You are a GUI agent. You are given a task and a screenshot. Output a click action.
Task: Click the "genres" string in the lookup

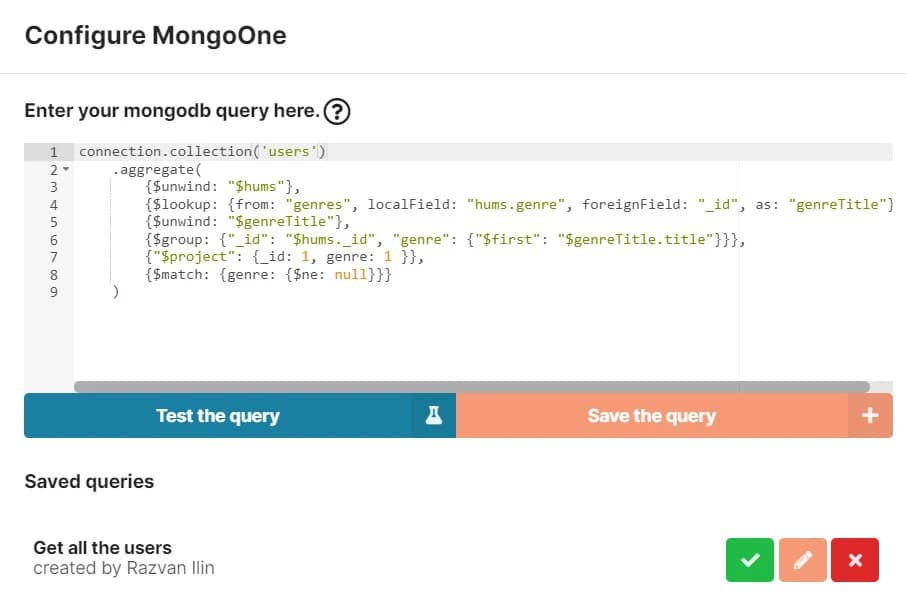coord(318,204)
